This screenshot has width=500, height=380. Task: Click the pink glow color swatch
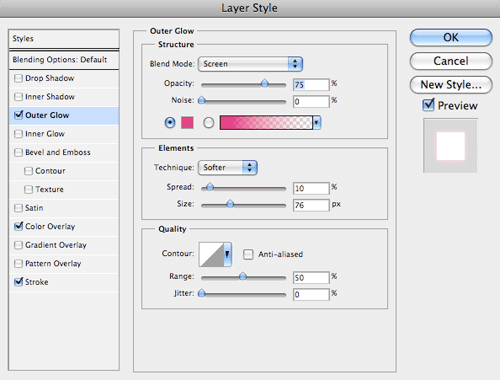(187, 123)
